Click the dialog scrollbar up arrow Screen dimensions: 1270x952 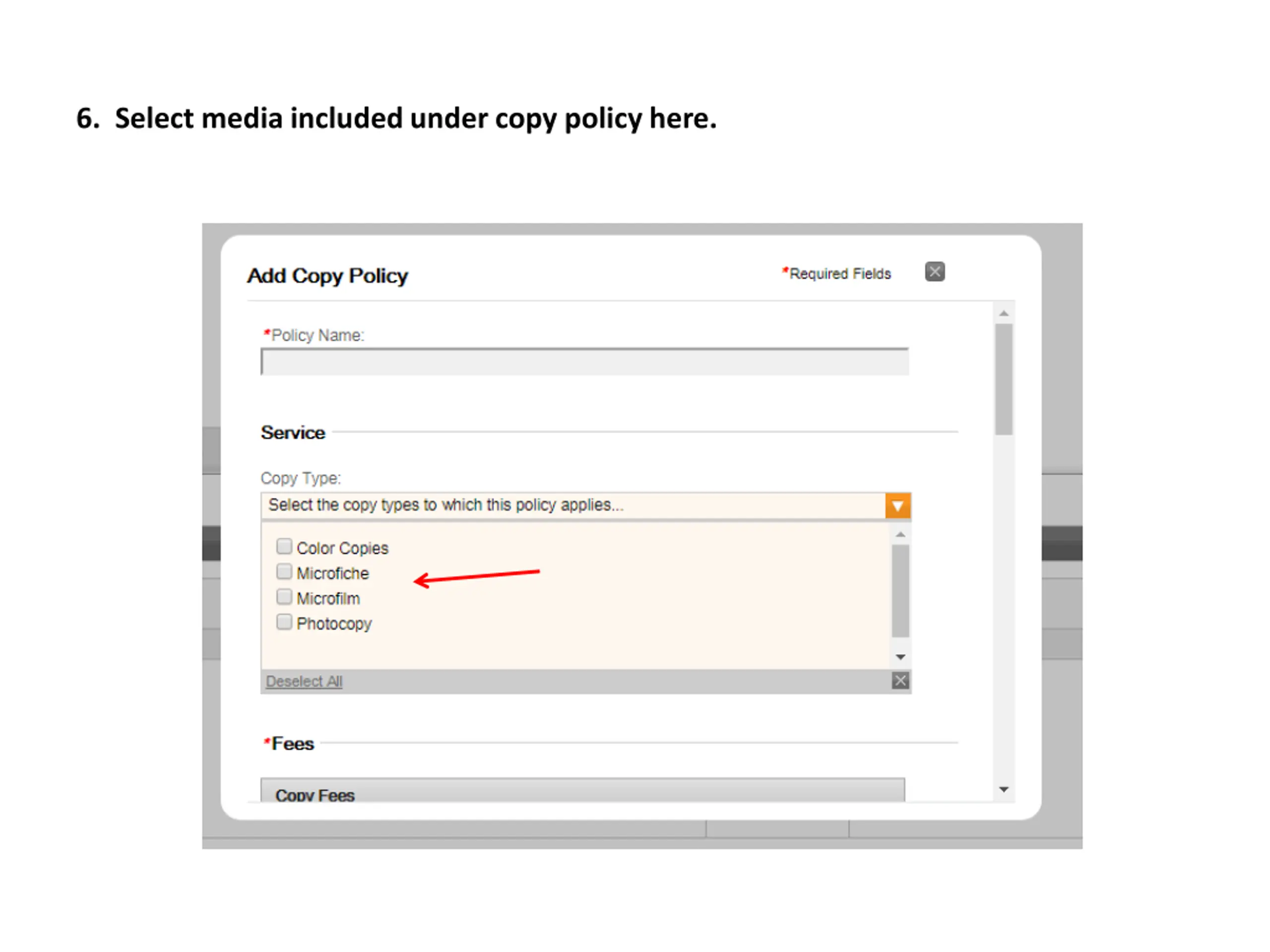(x=1004, y=313)
